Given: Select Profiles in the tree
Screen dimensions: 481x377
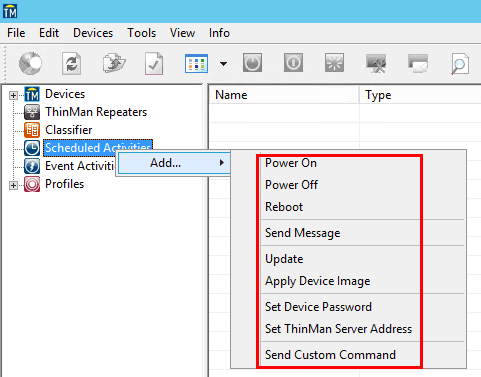Looking at the screenshot, I should coord(64,184).
